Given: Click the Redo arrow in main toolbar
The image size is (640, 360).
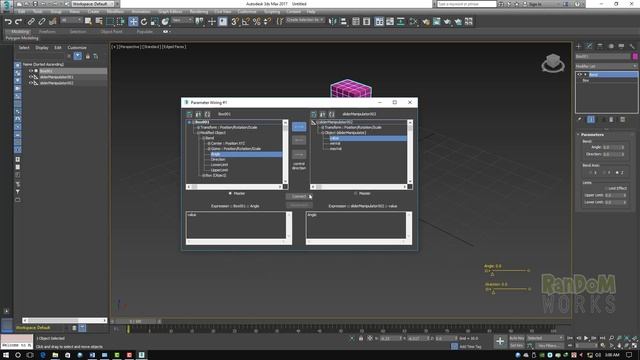Looking at the screenshot, I should click(x=18, y=21).
